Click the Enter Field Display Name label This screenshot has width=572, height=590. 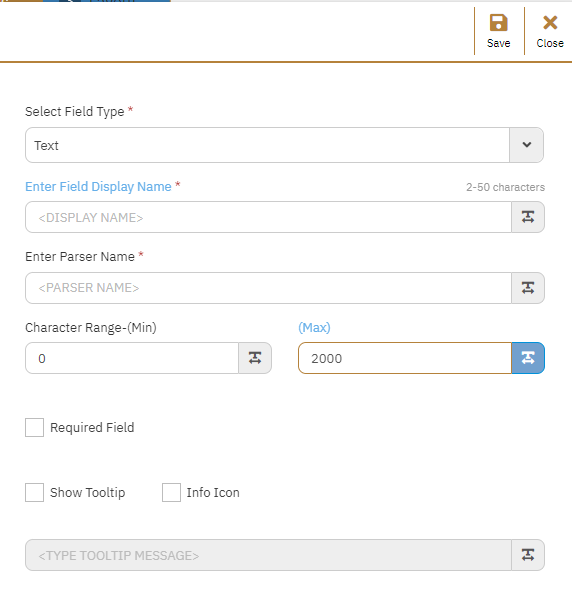[x=98, y=187]
